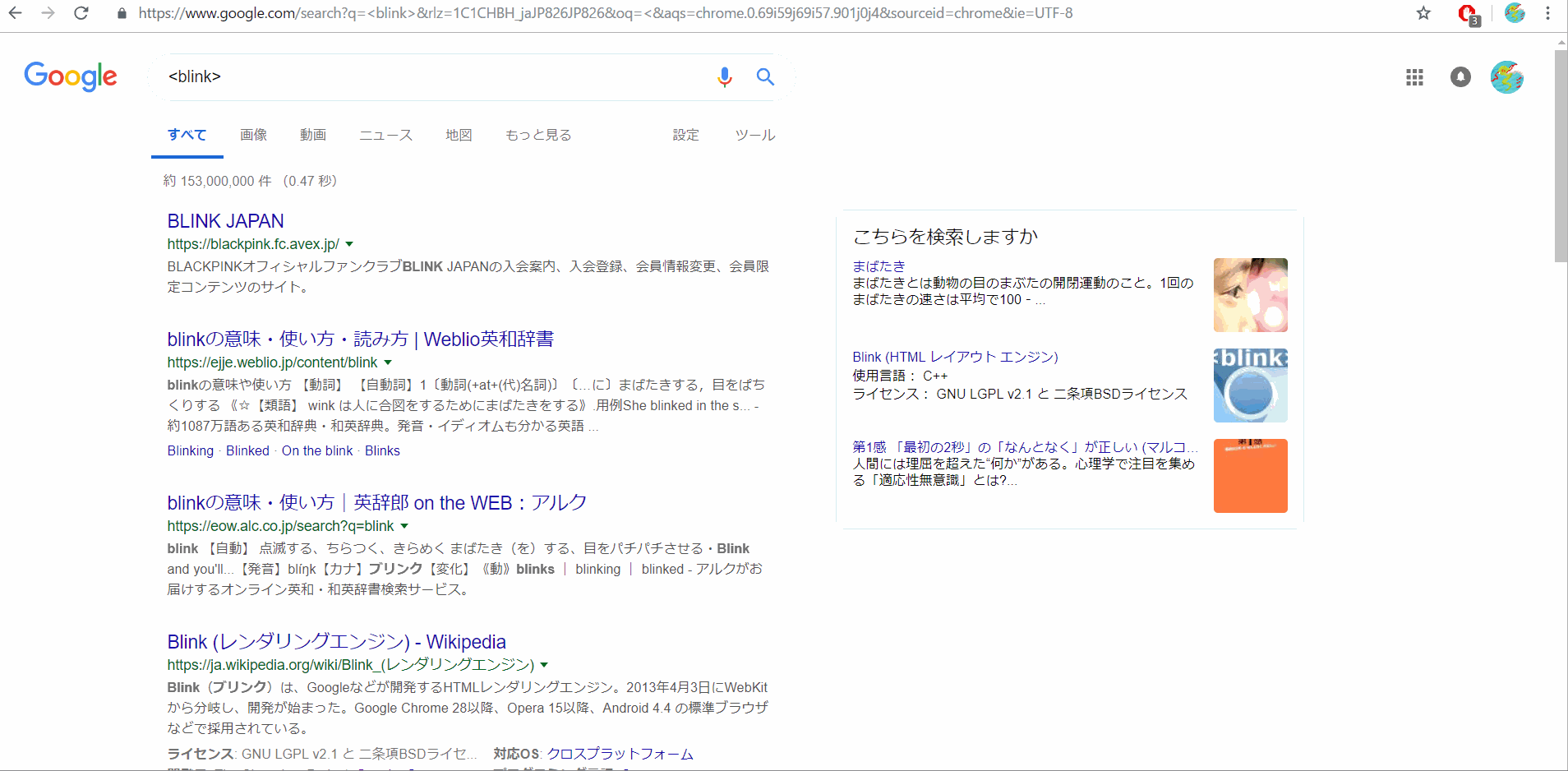
Task: Expand arrow next to eow.alc.co.jp URL
Action: 404,526
